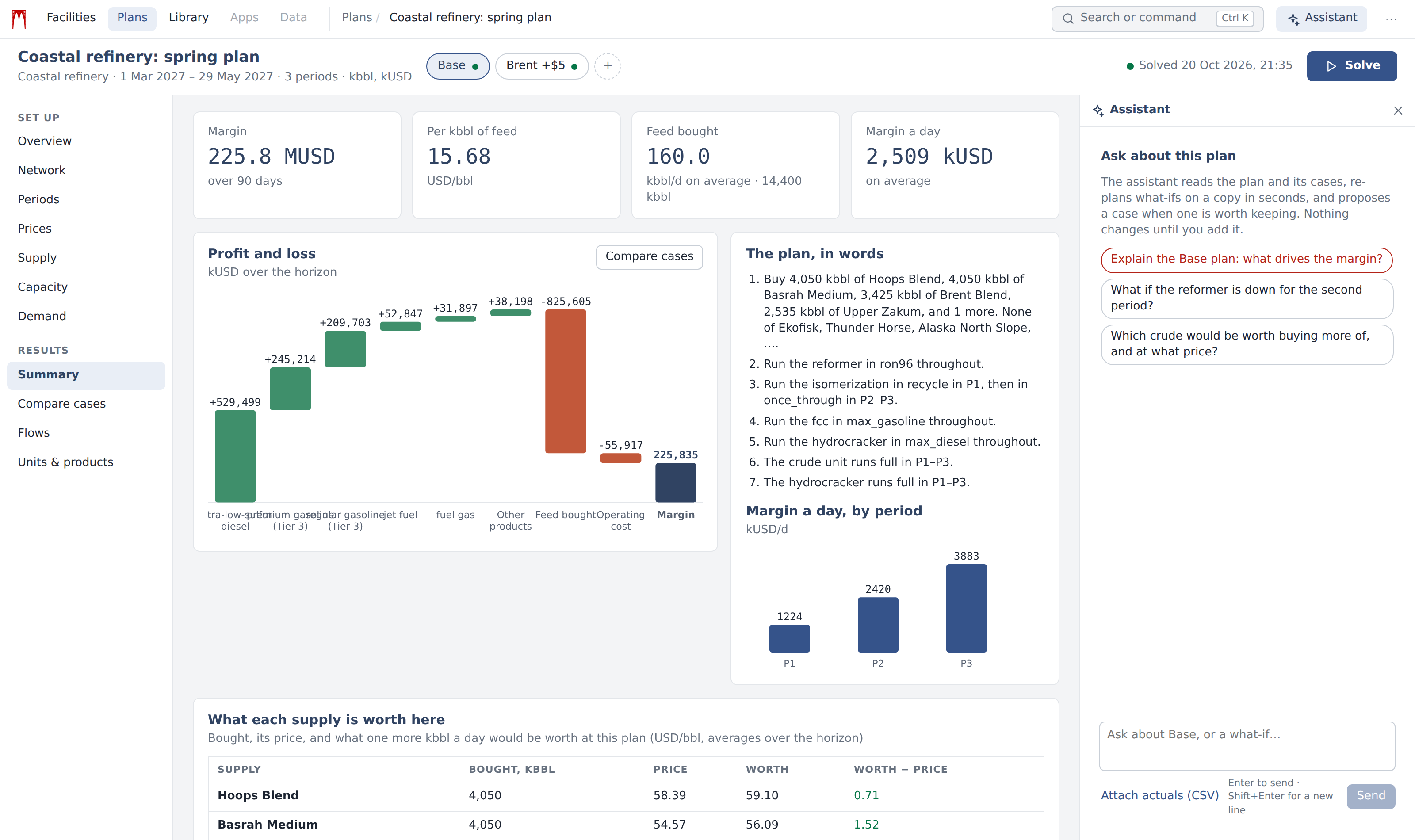Viewport: 1415px width, 840px height.
Task: Click the add case plus button
Action: pyautogui.click(x=607, y=66)
